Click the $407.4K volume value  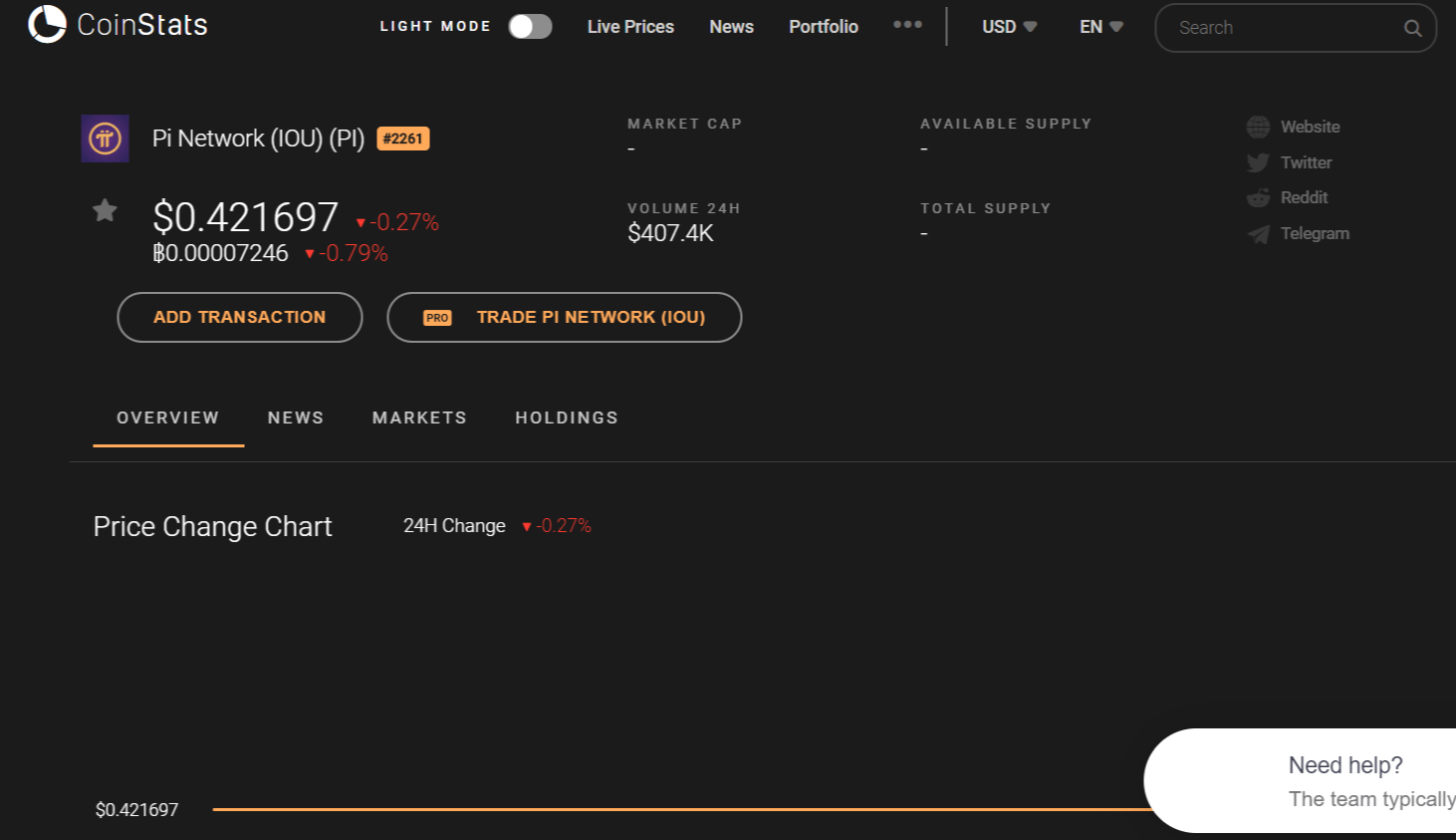670,233
